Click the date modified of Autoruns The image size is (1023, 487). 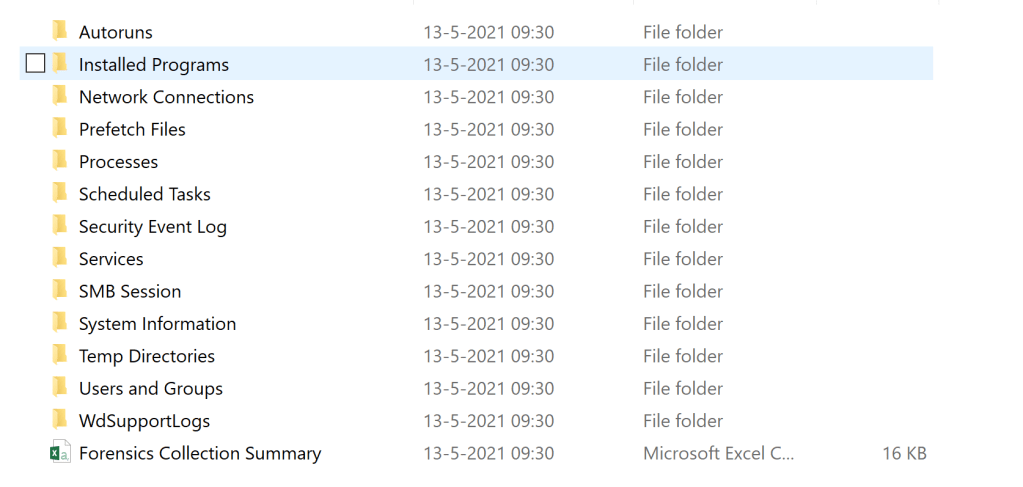pos(488,32)
